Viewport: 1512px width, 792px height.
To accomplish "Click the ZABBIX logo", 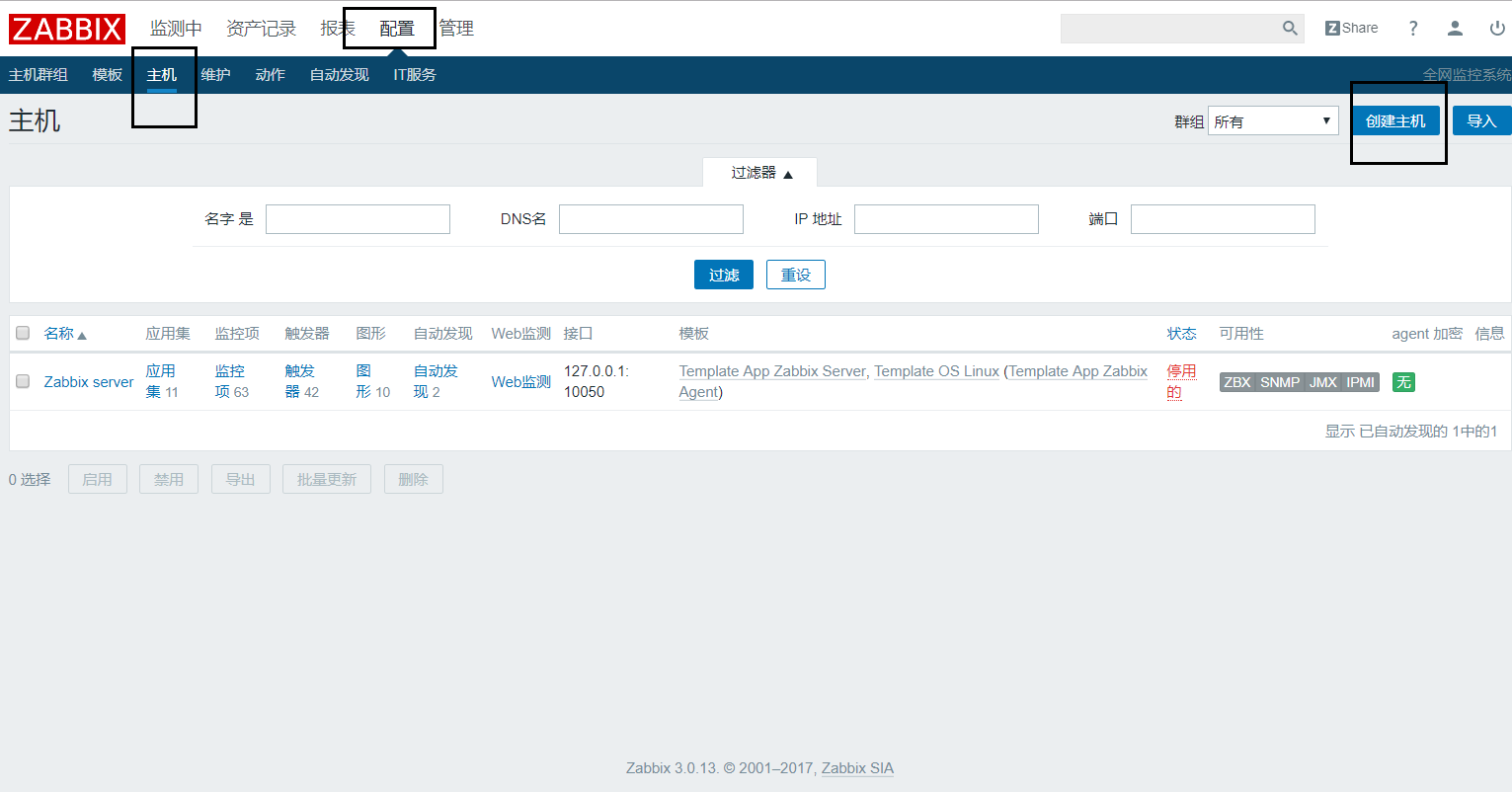I will pyautogui.click(x=67, y=29).
